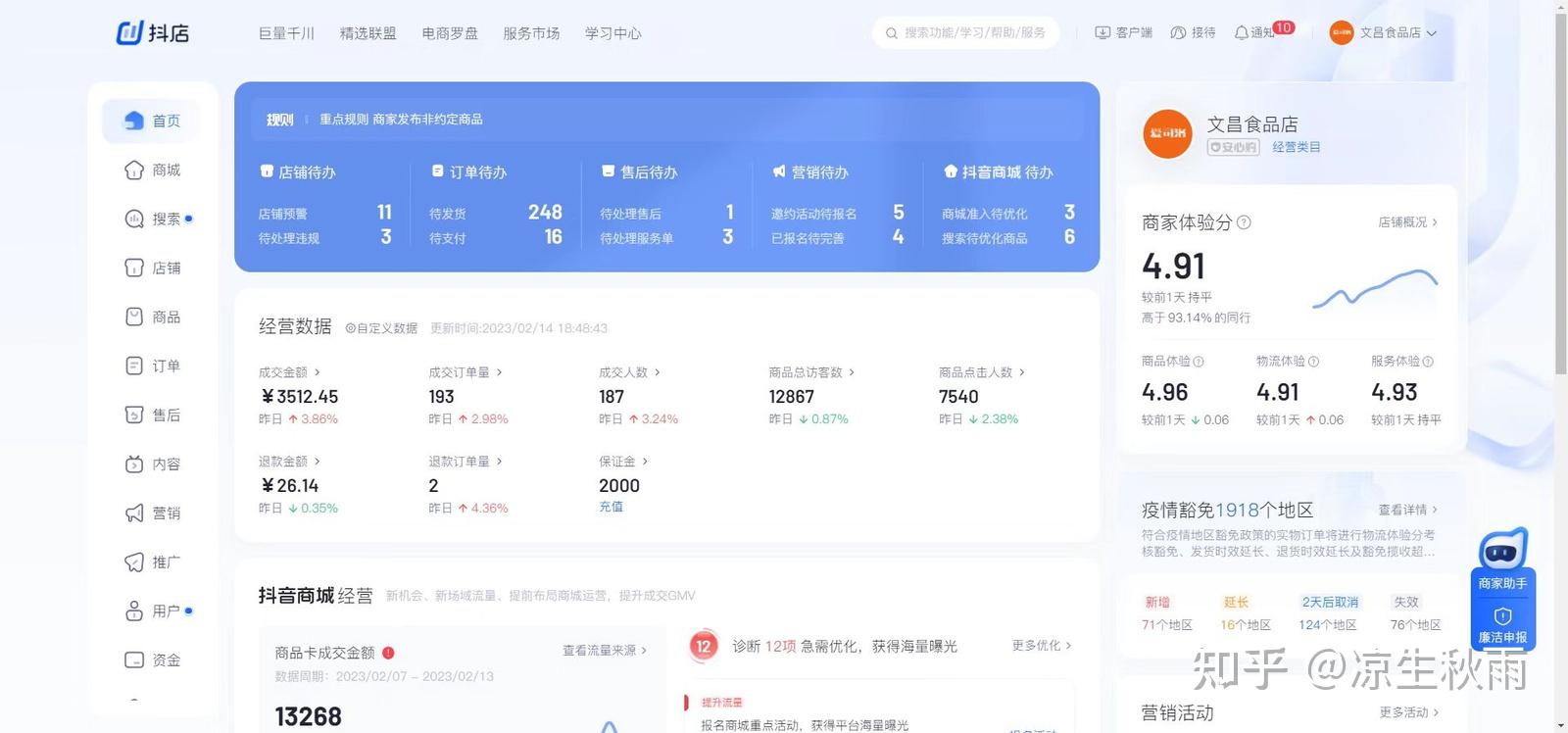Click the 服务体验 help icon

(x=1428, y=362)
